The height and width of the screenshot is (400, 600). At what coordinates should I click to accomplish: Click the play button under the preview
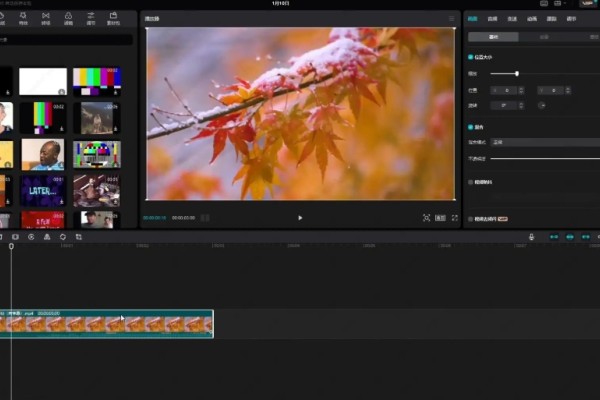(x=300, y=218)
